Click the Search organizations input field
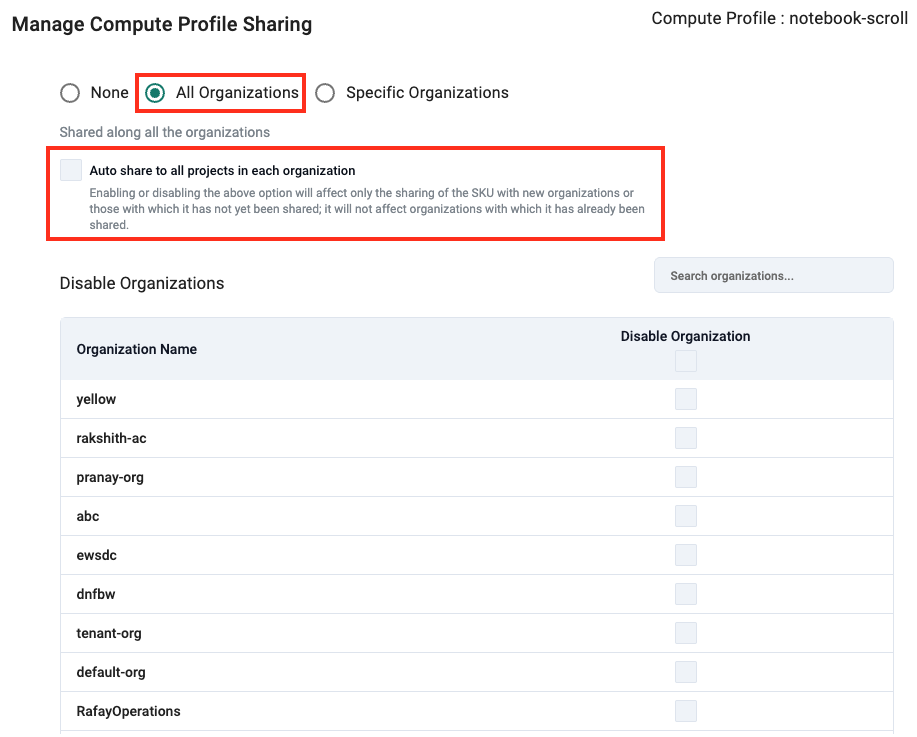This screenshot has width=917, height=737. [x=773, y=276]
